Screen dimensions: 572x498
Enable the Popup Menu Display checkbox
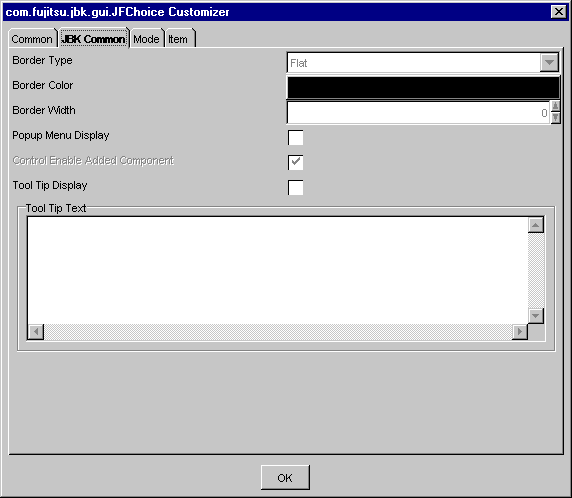(x=295, y=138)
